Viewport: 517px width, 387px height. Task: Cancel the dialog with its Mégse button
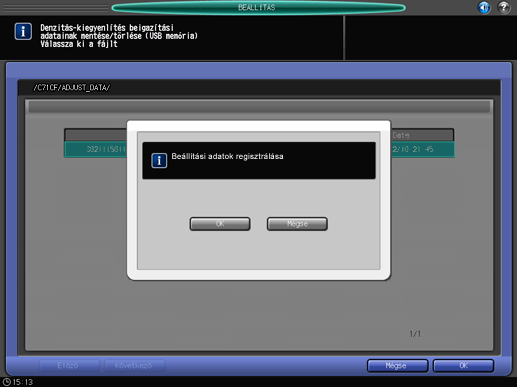pyautogui.click(x=297, y=224)
